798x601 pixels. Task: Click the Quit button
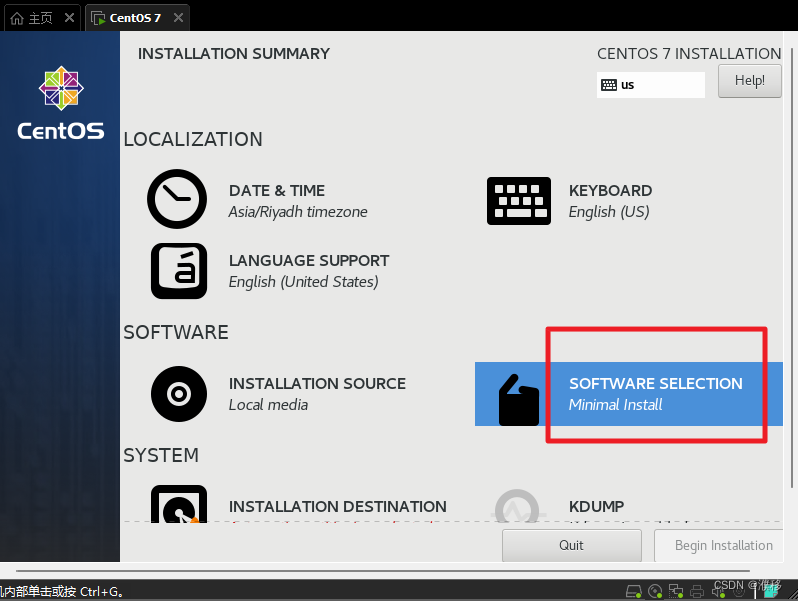pyautogui.click(x=572, y=546)
